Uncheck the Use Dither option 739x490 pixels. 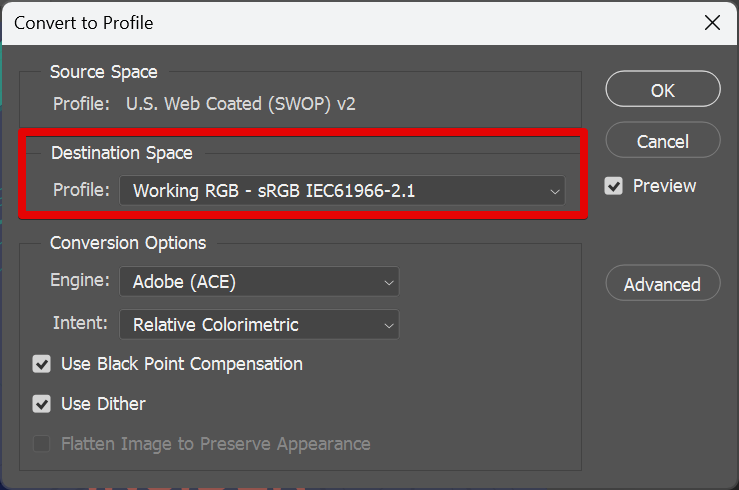[x=42, y=404]
